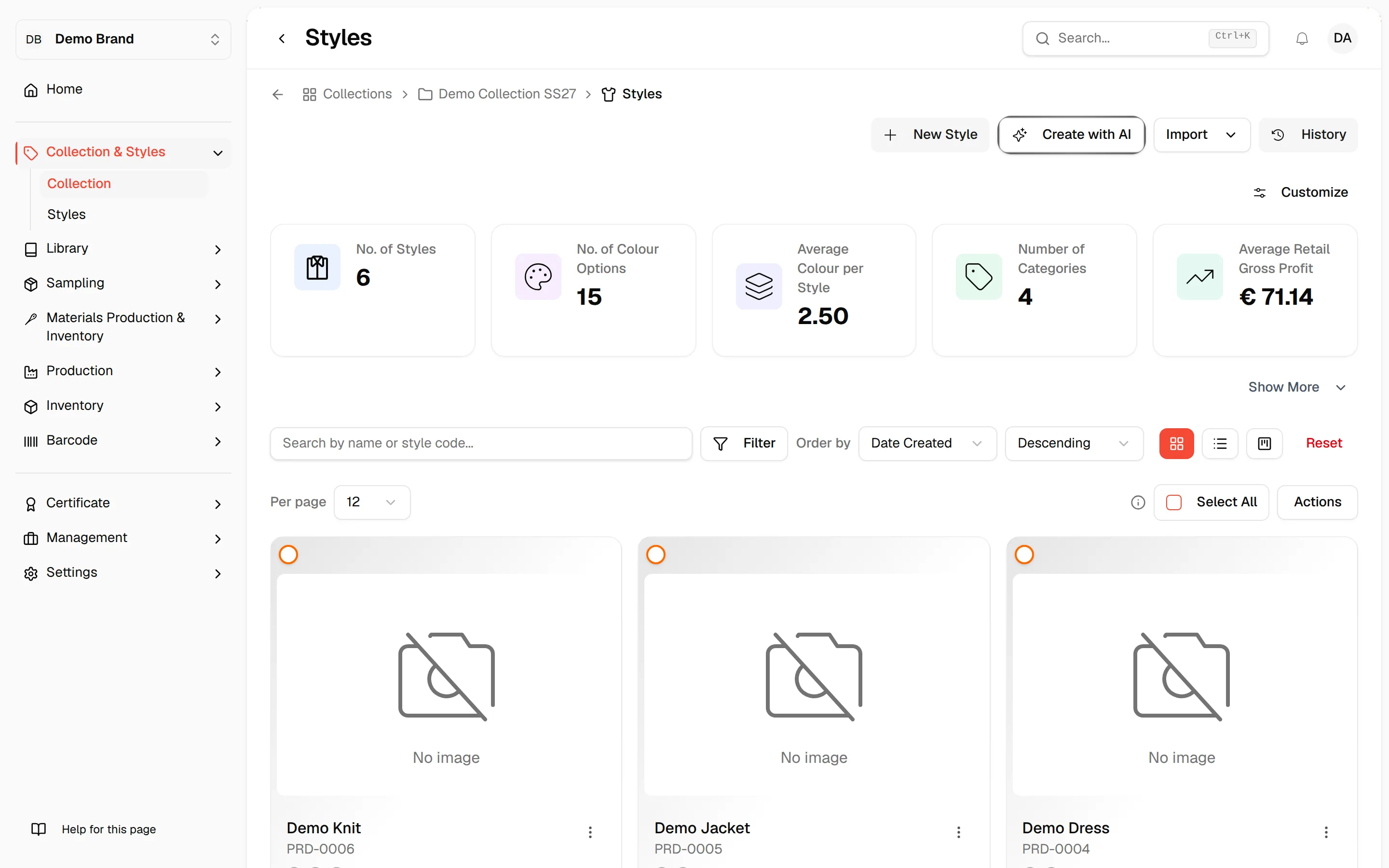Open Home in the sidebar
Screen dimensions: 1389x868
123,90
